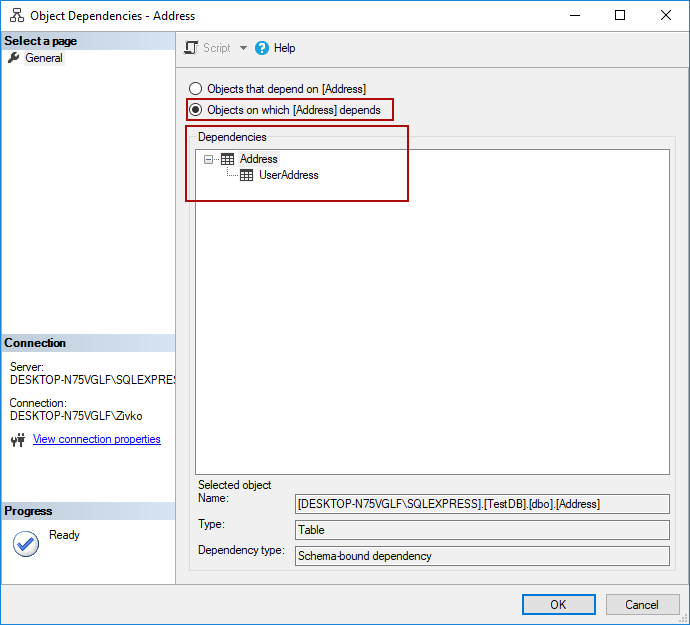Click the wrench icon beside General

(13, 58)
